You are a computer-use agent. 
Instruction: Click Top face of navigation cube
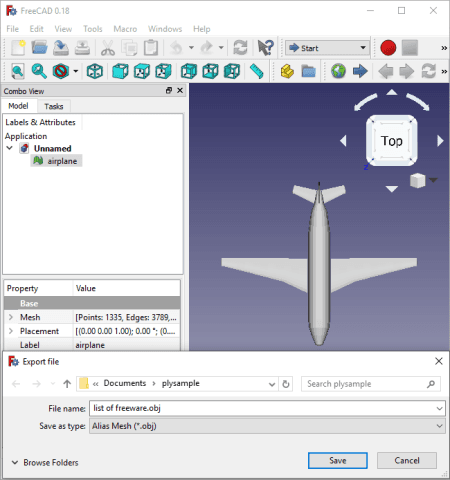pyautogui.click(x=392, y=141)
